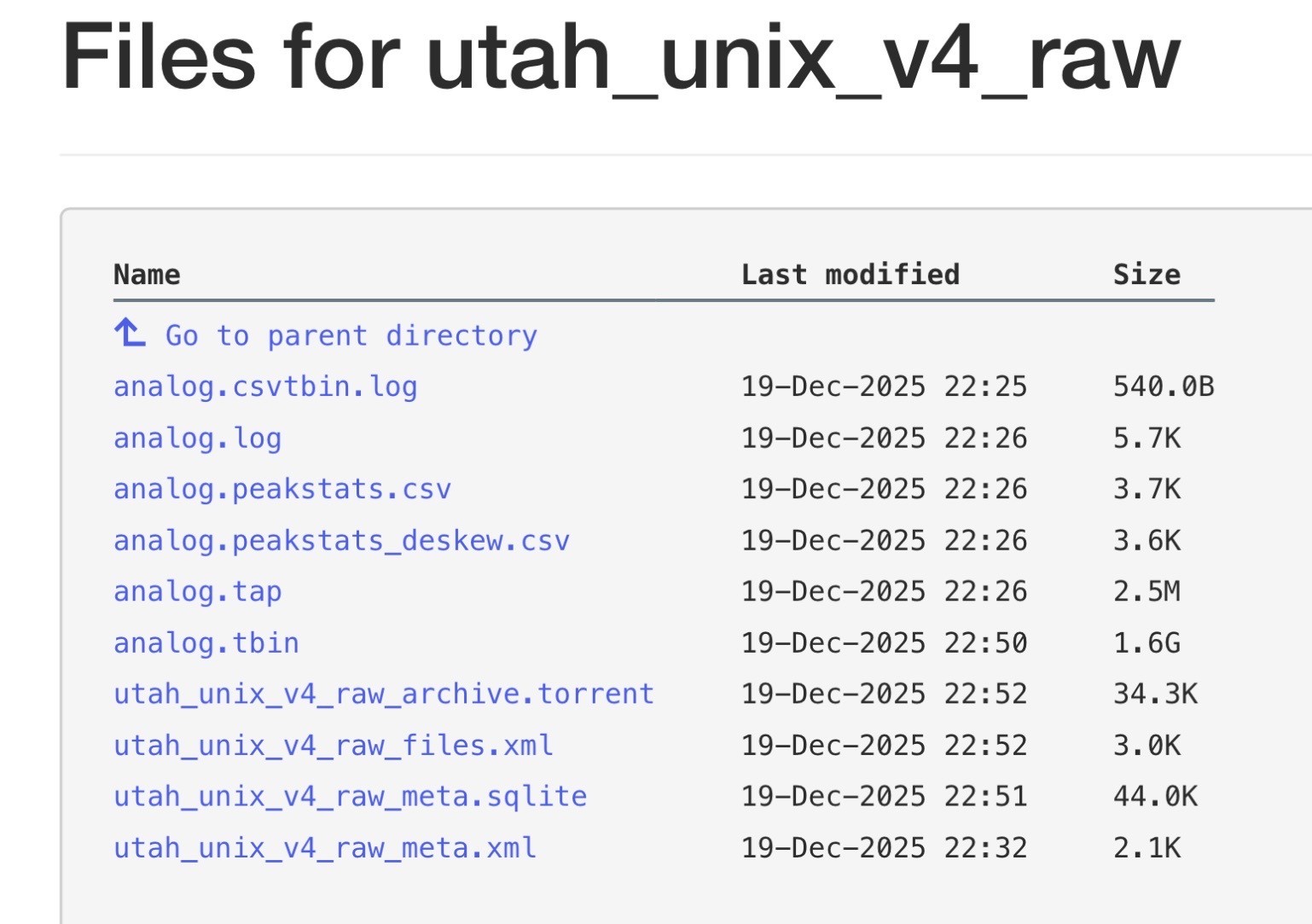The image size is (1312, 924).
Task: Click the 34.3K torrent file size
Action: coord(1155,694)
